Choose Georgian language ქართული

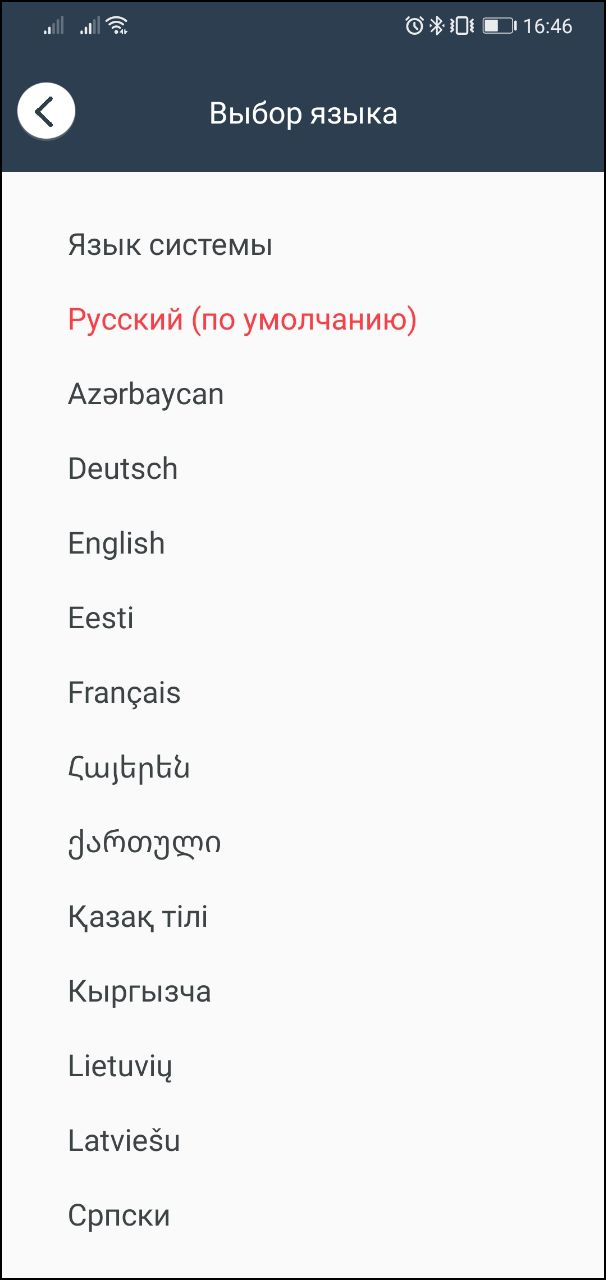(144, 843)
